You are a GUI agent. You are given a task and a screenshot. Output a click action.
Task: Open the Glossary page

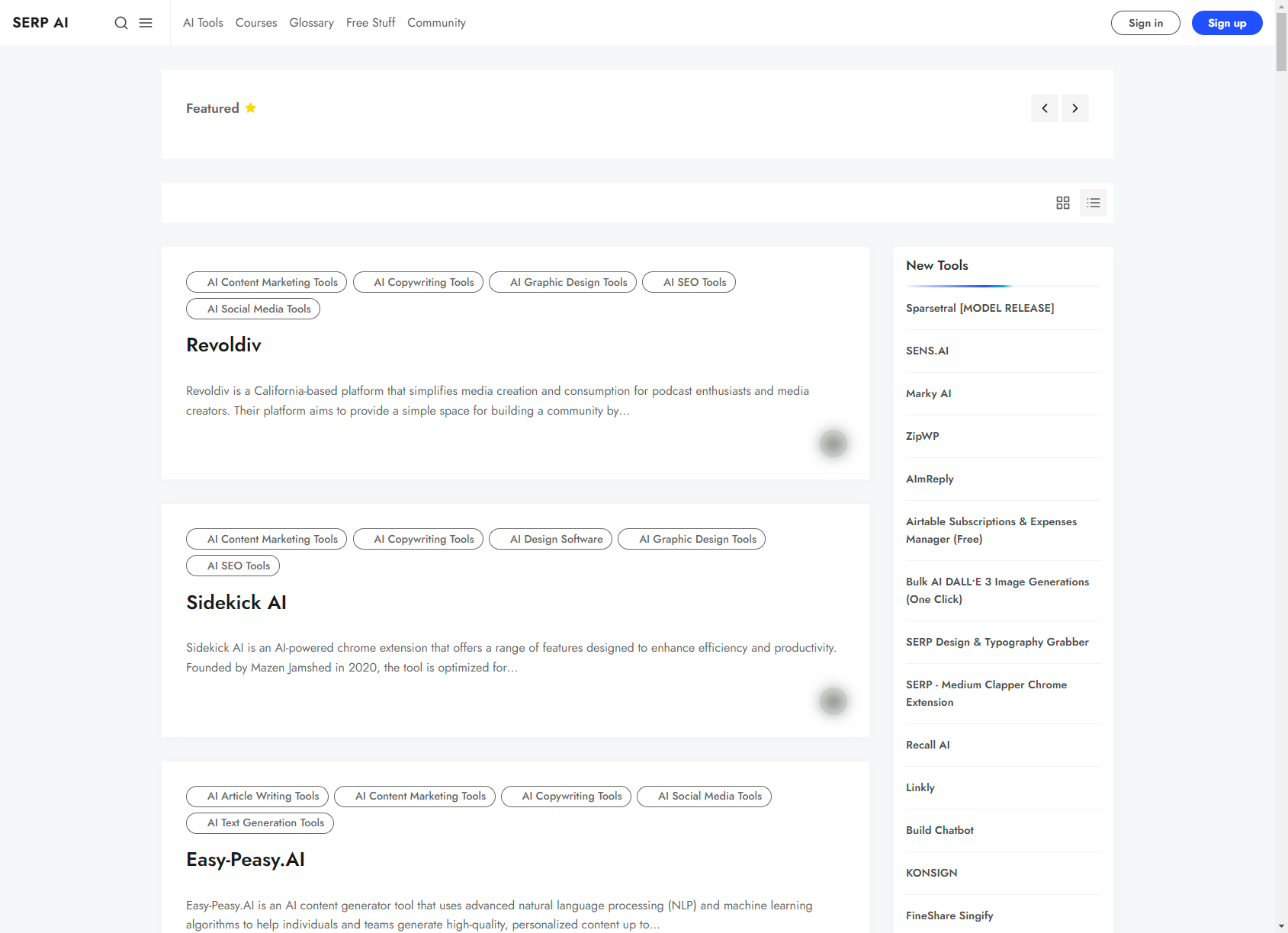tap(312, 23)
